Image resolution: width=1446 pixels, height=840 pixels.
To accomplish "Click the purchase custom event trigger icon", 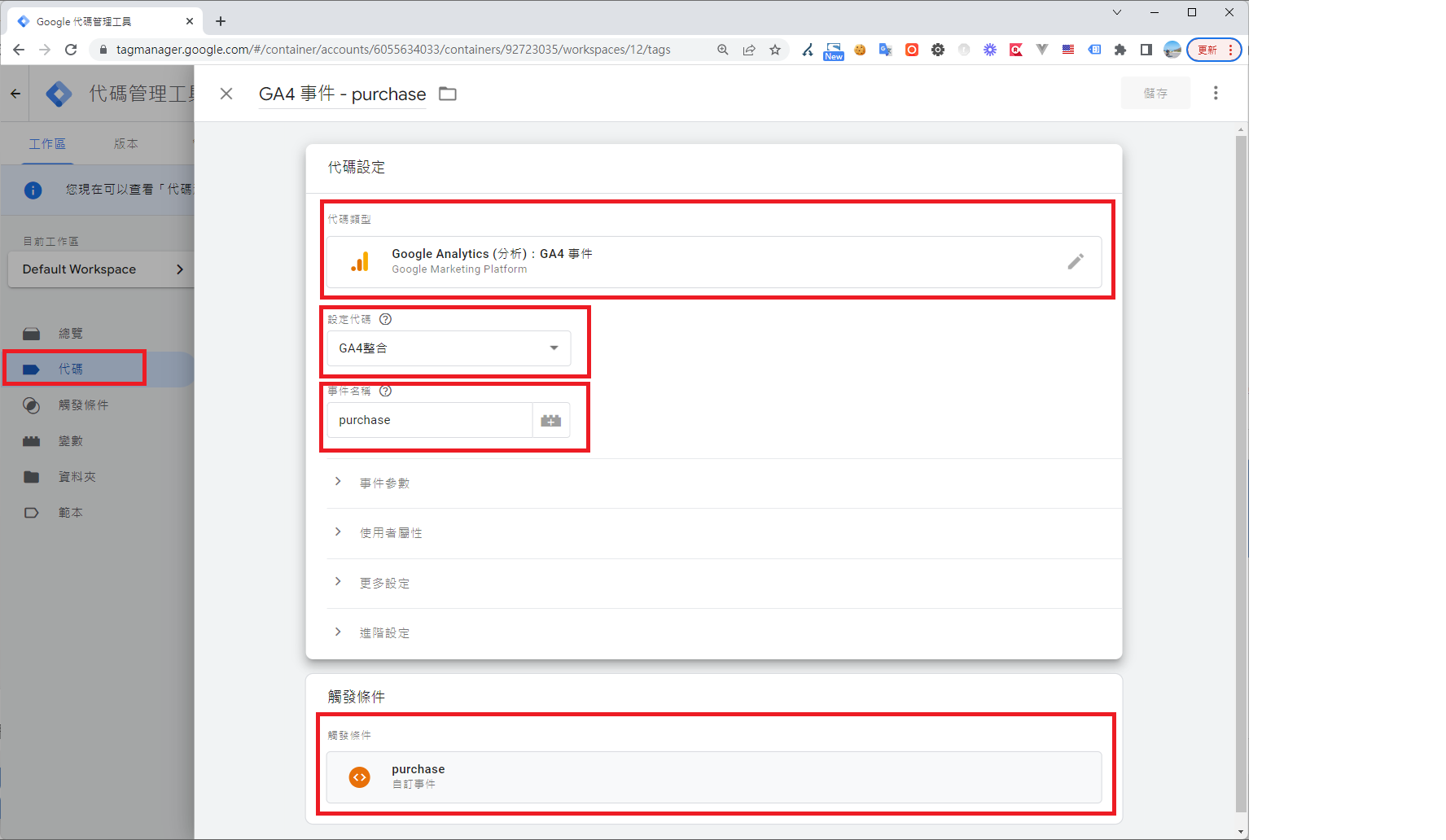I will [359, 777].
